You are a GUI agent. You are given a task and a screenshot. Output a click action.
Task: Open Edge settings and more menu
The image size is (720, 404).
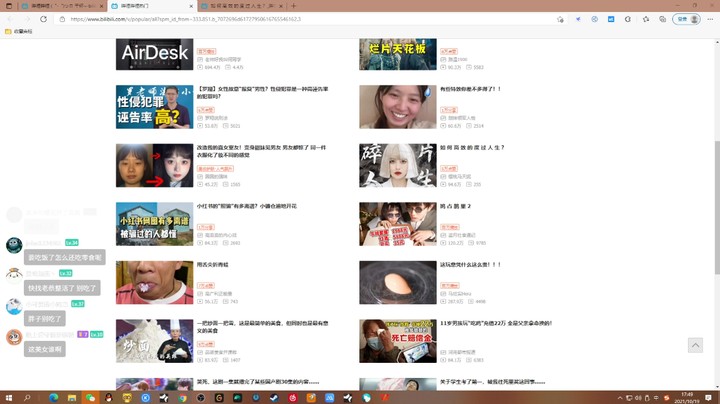pyautogui.click(x=710, y=19)
